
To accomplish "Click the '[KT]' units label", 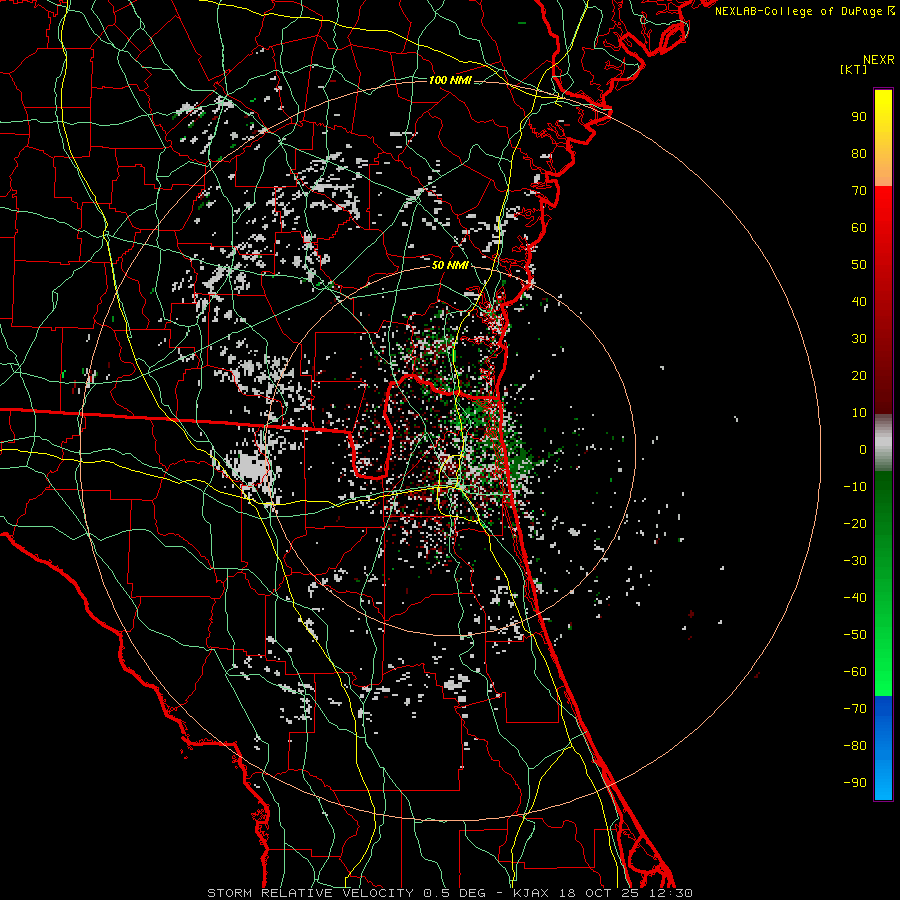I will coord(854,69).
